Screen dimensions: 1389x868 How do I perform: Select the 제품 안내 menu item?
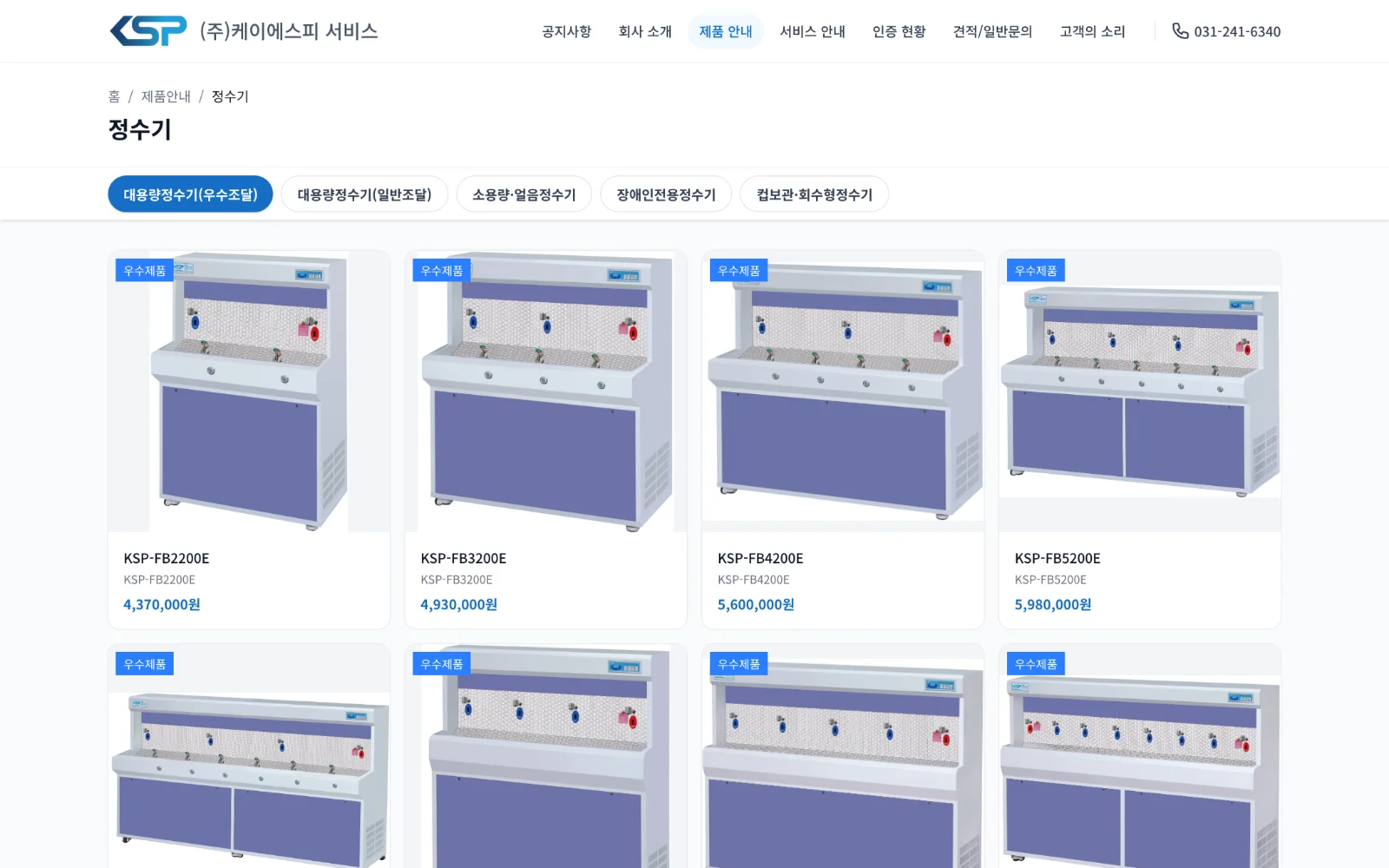tap(726, 31)
